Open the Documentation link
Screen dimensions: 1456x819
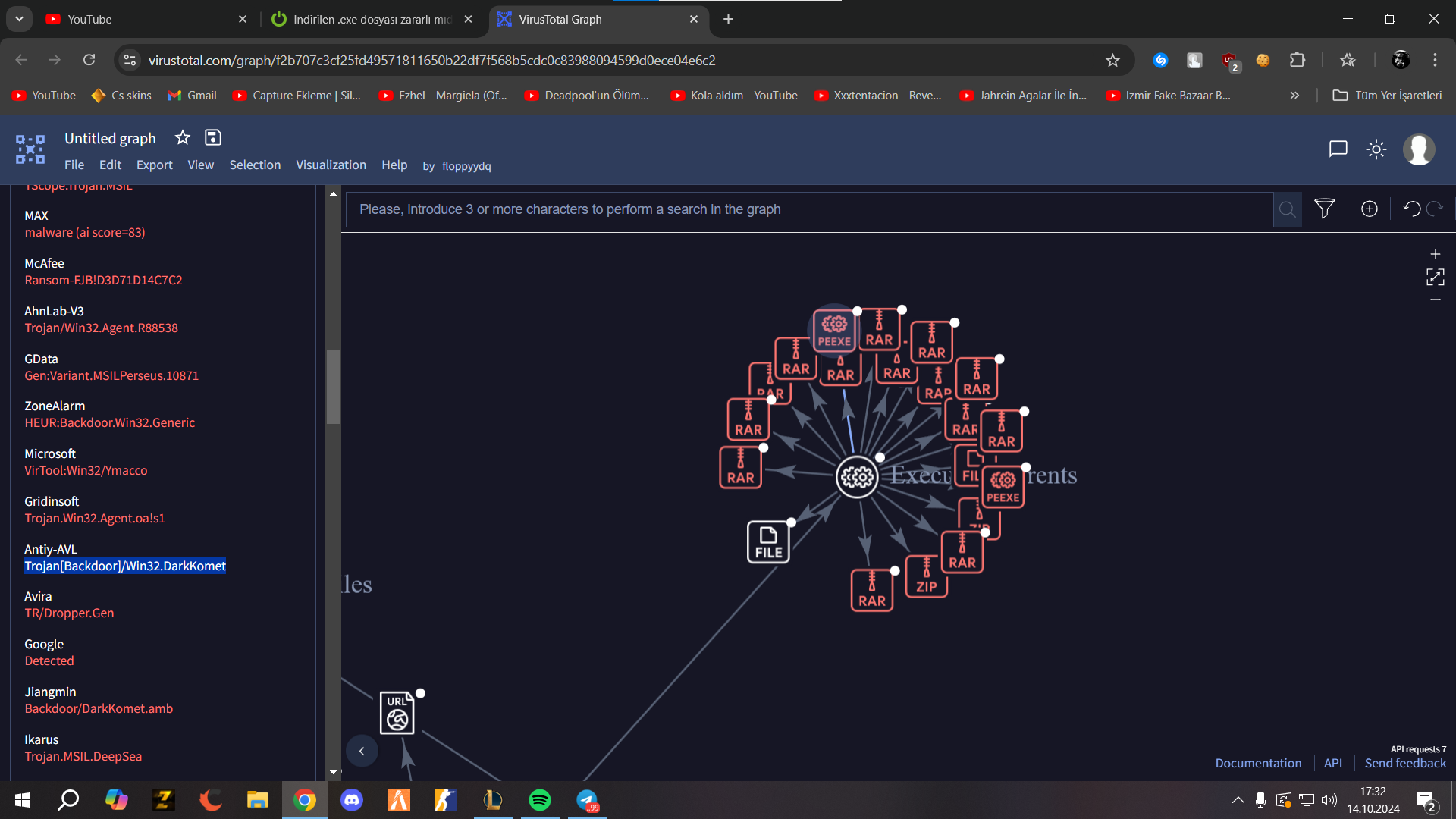pyautogui.click(x=1258, y=763)
